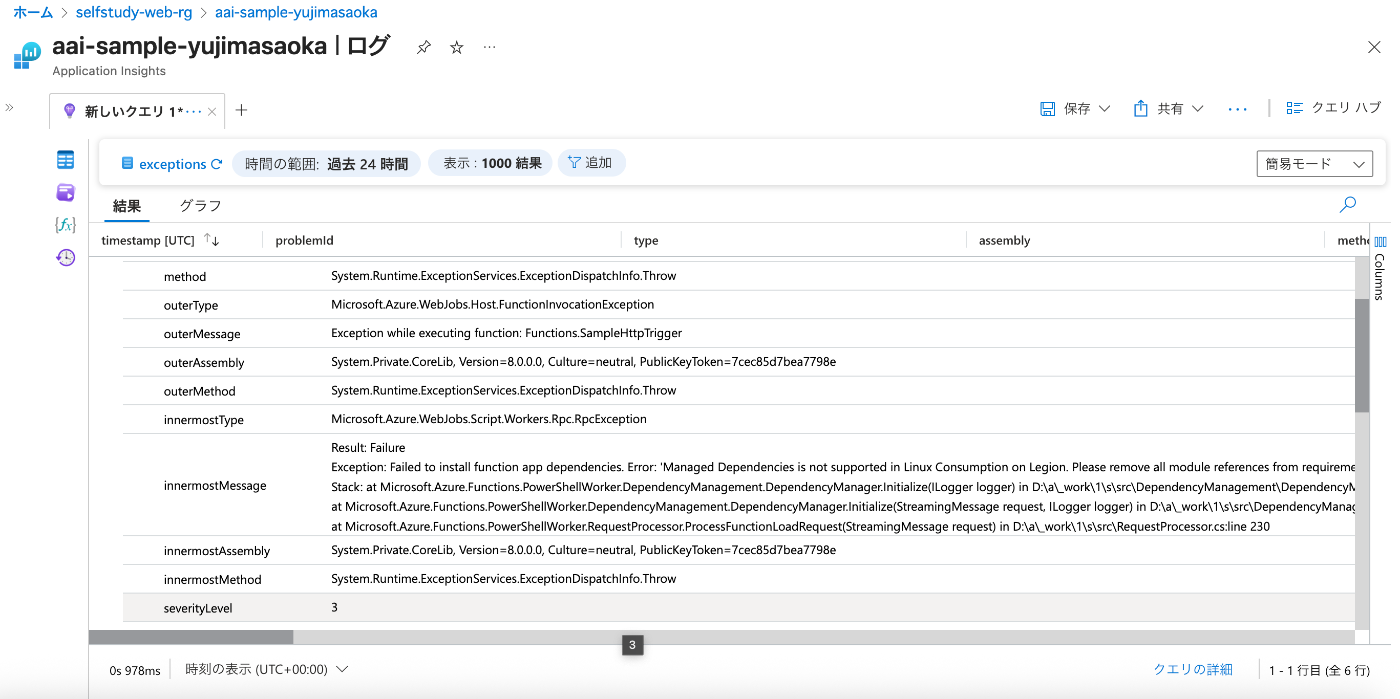
Task: Pin the resource with the pin icon
Action: (x=424, y=47)
